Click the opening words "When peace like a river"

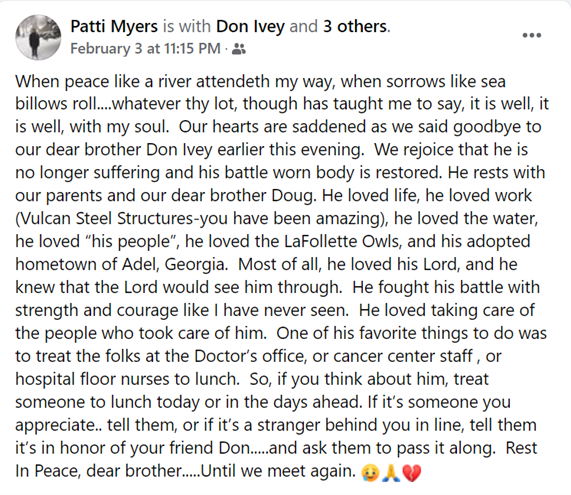pyautogui.click(x=103, y=81)
